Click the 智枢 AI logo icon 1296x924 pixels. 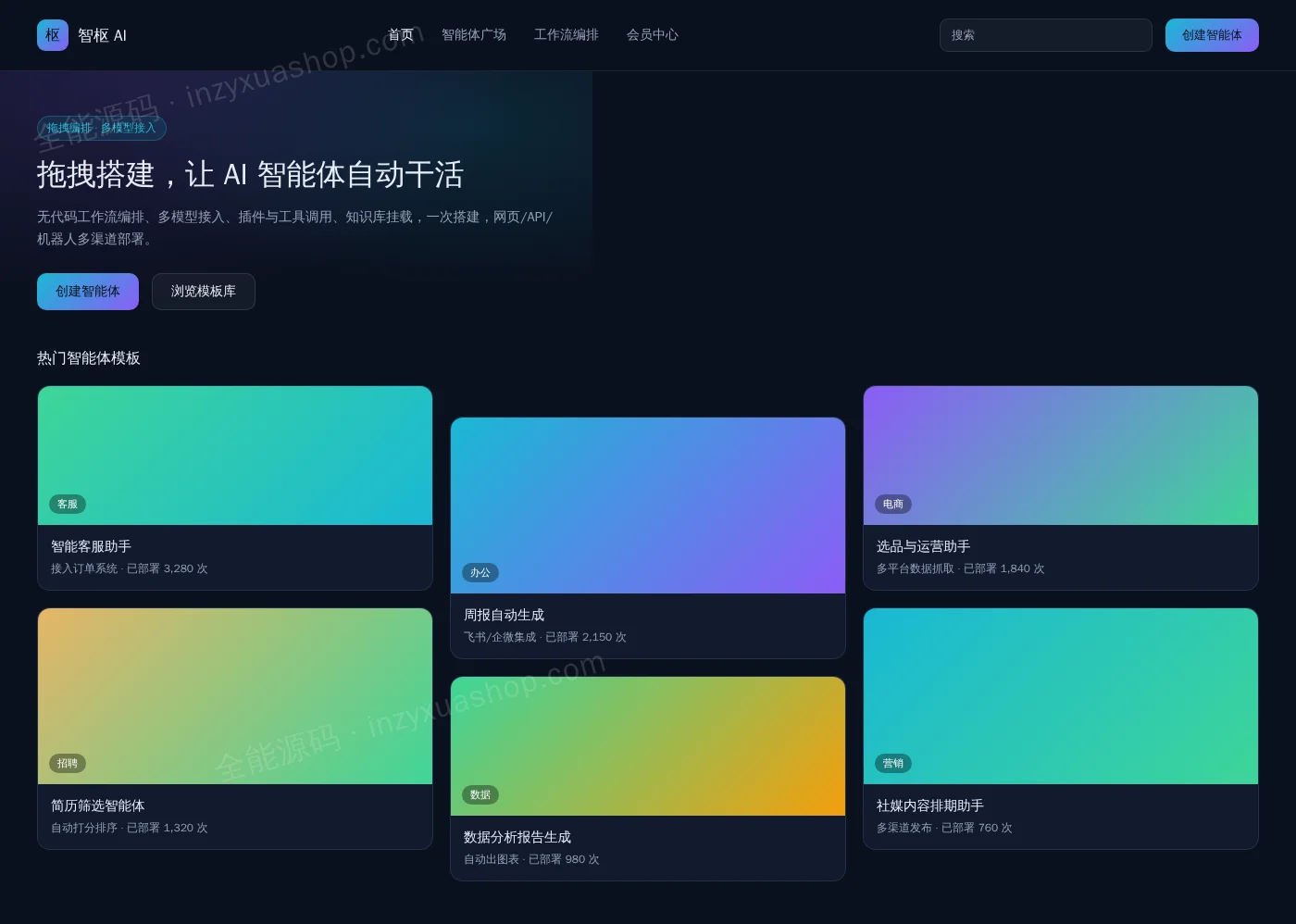pyautogui.click(x=53, y=35)
